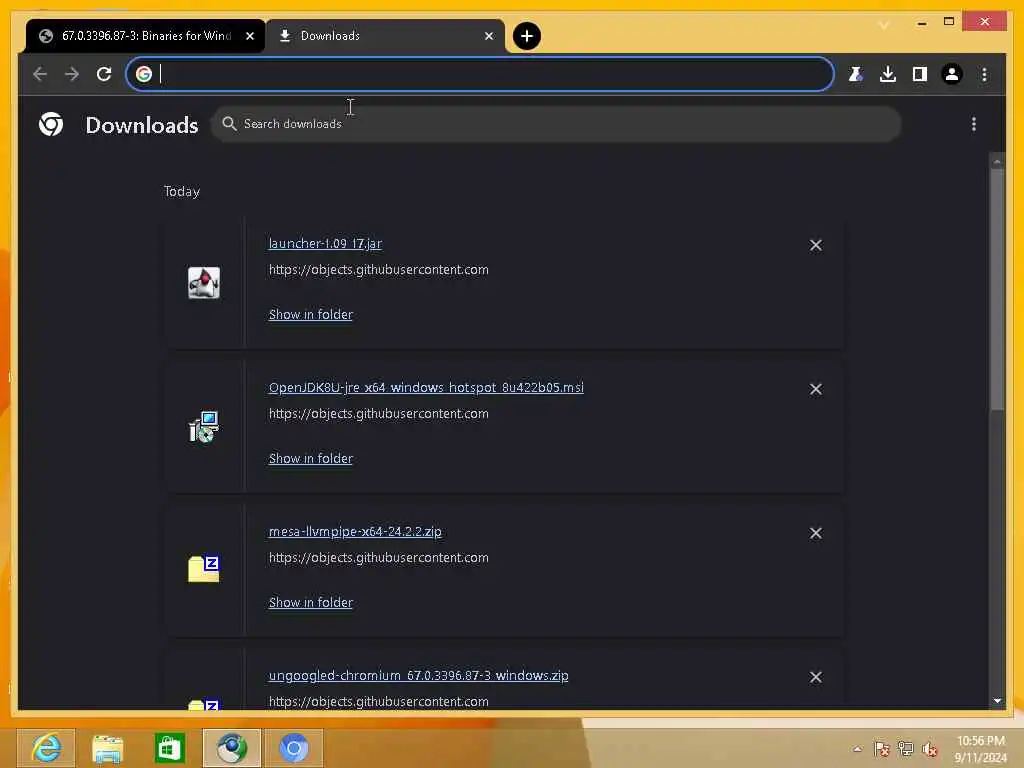The width and height of the screenshot is (1024, 768).
Task: Minimize the browser window
Action: click(921, 23)
